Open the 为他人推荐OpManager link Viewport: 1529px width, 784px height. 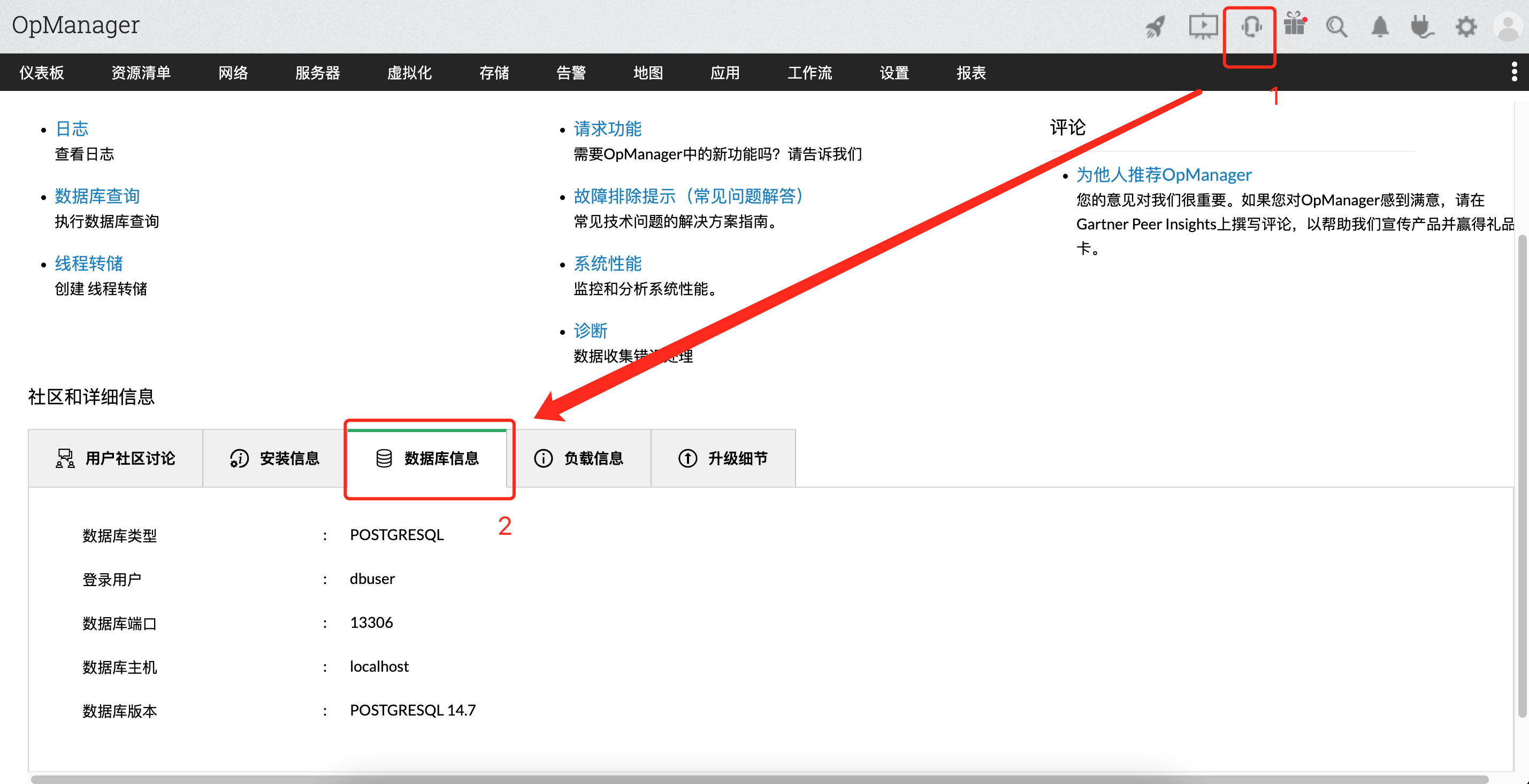pos(1164,174)
